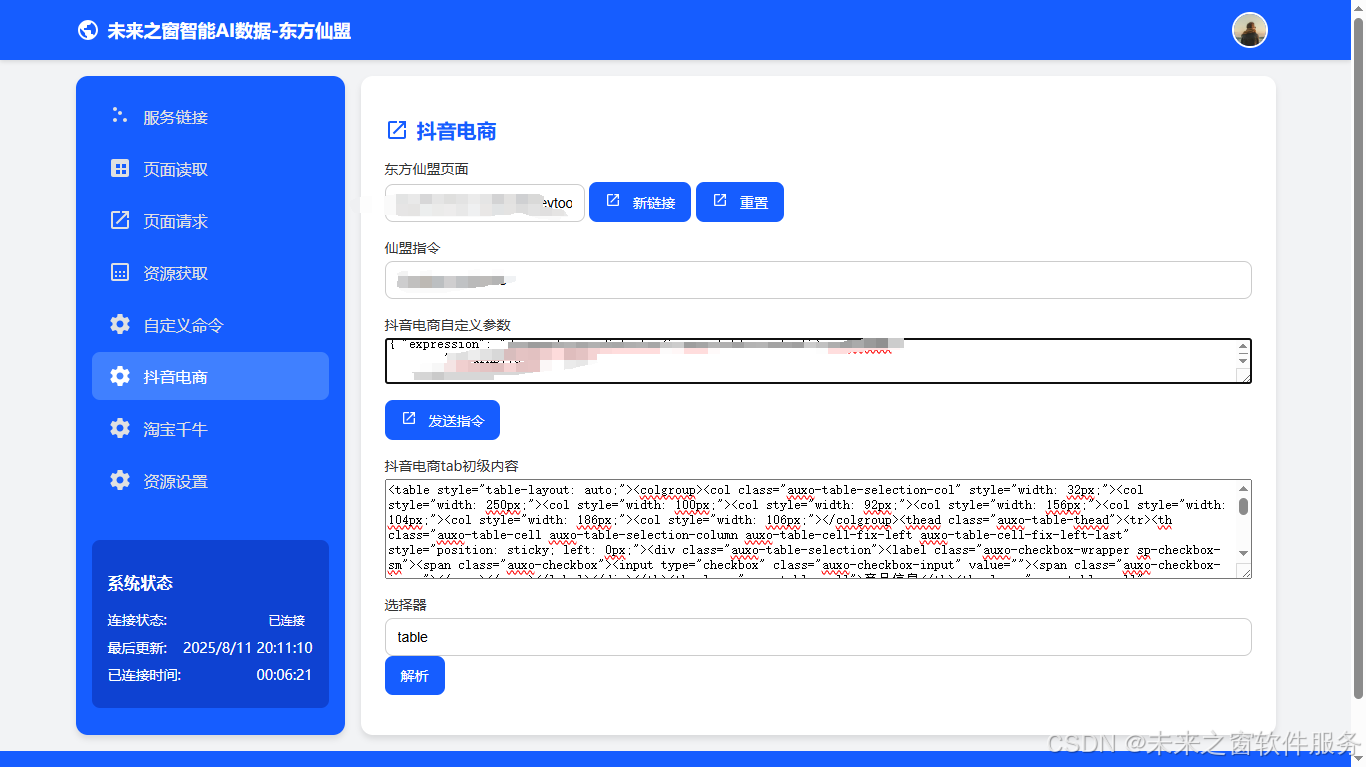Viewport: 1366px width, 767px height.
Task: Click the resize grip of the 自定义参数 textarea
Action: tap(1243, 375)
